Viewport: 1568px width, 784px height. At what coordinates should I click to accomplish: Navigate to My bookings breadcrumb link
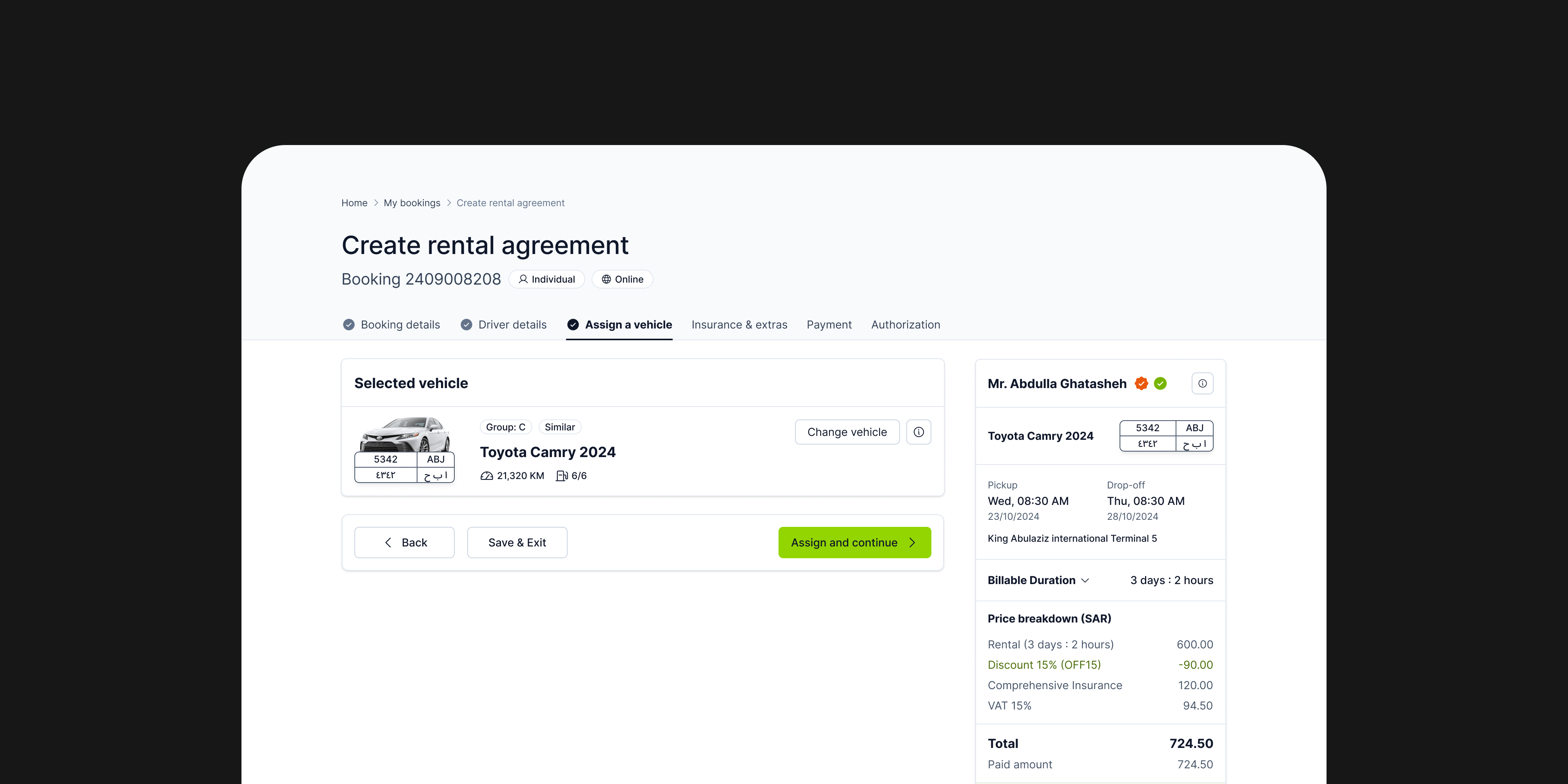click(412, 203)
